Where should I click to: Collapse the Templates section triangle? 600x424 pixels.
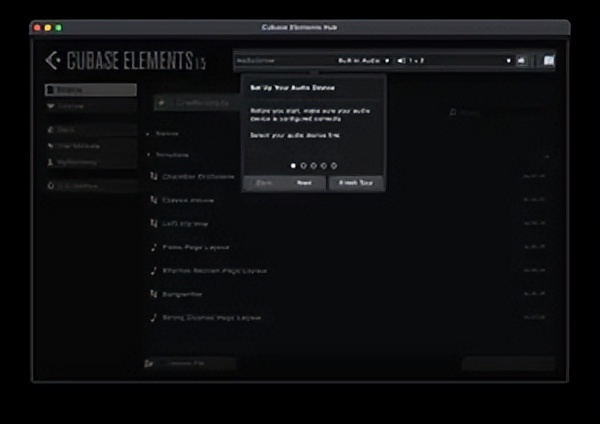coord(148,155)
